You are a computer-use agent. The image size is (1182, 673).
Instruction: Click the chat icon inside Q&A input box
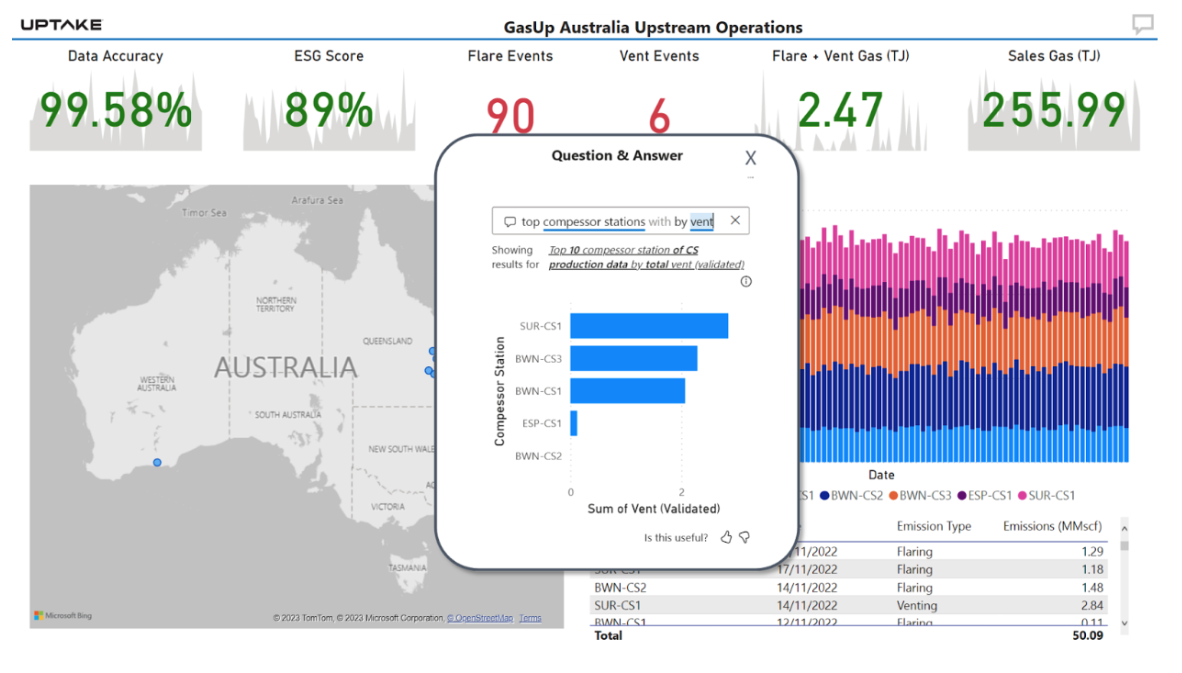pyautogui.click(x=510, y=222)
